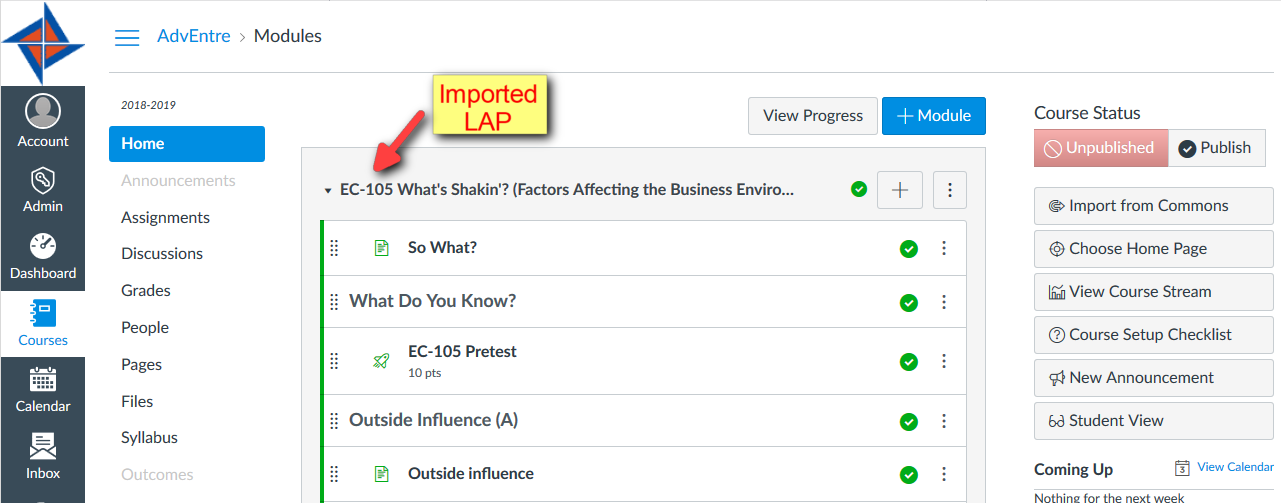Click the View Progress button
The image size is (1281, 503).
point(813,116)
